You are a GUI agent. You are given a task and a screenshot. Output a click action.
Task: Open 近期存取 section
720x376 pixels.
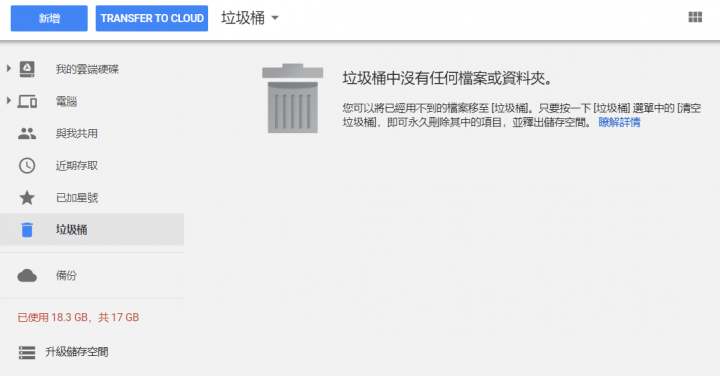click(77, 166)
